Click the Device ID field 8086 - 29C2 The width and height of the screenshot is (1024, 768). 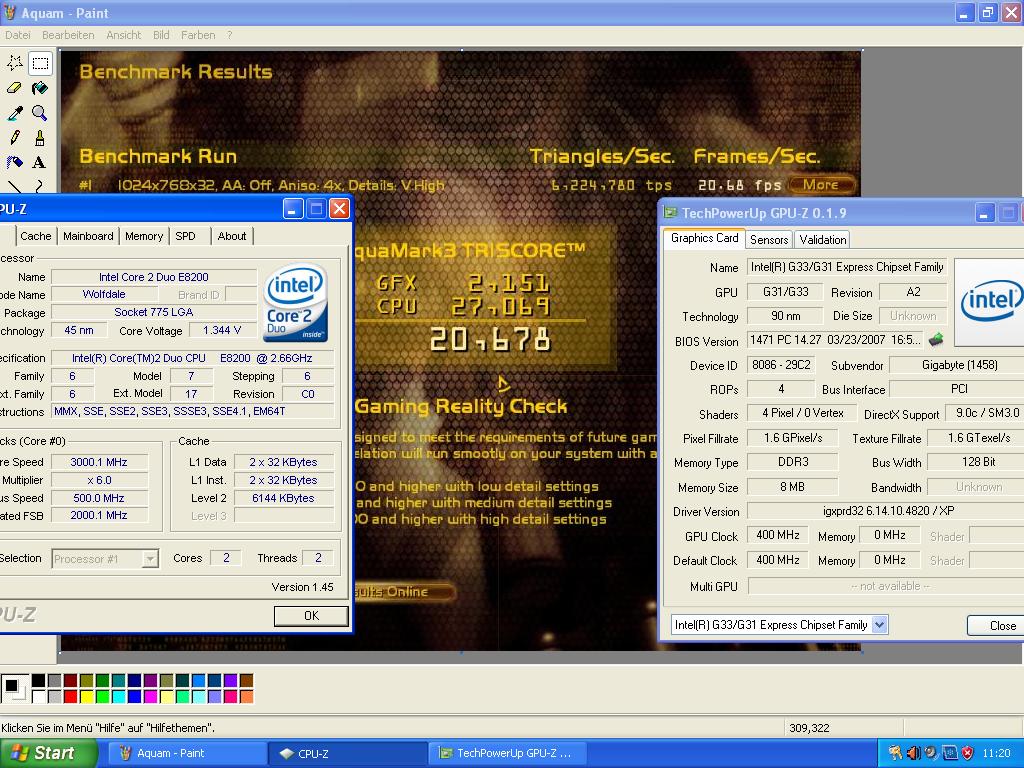(x=781, y=365)
